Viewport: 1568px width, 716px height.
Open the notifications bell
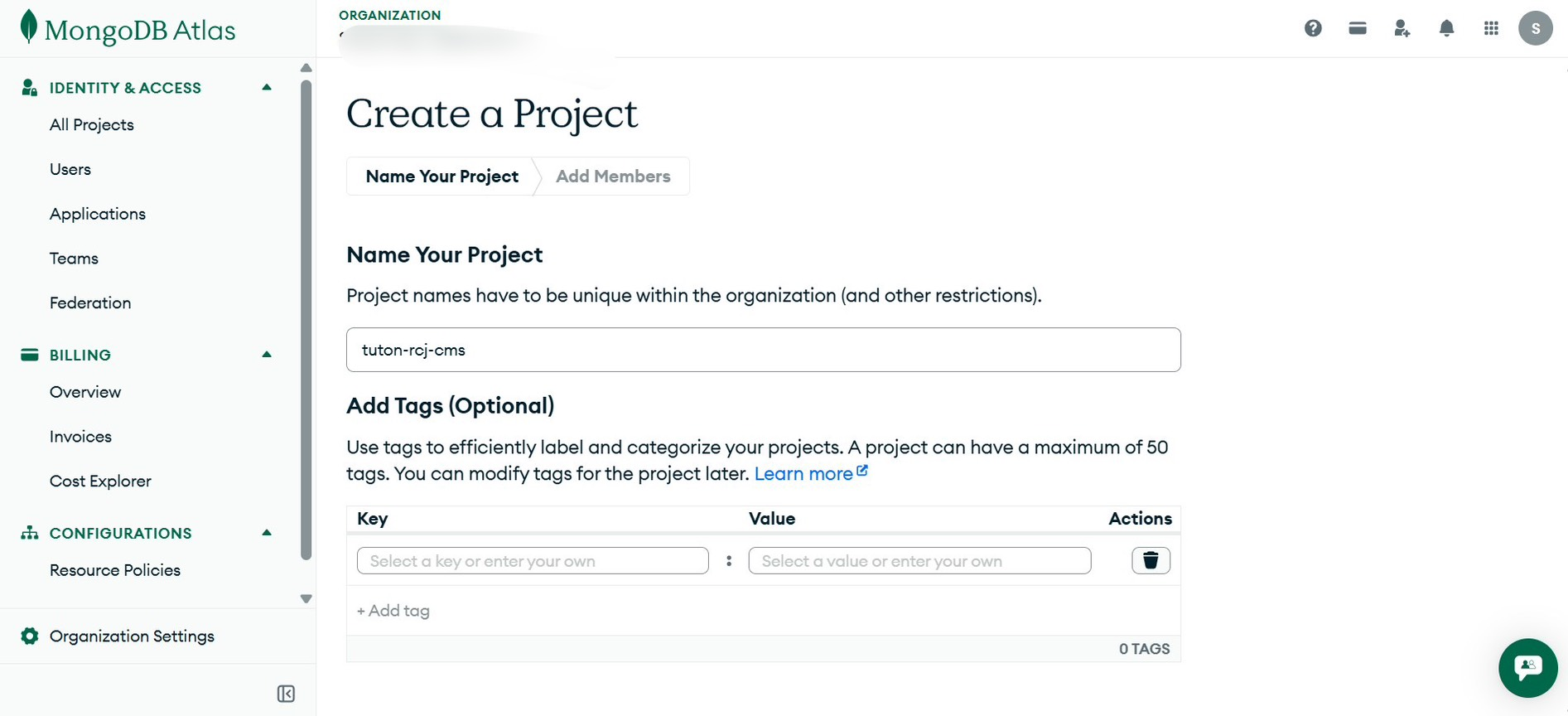(x=1446, y=28)
